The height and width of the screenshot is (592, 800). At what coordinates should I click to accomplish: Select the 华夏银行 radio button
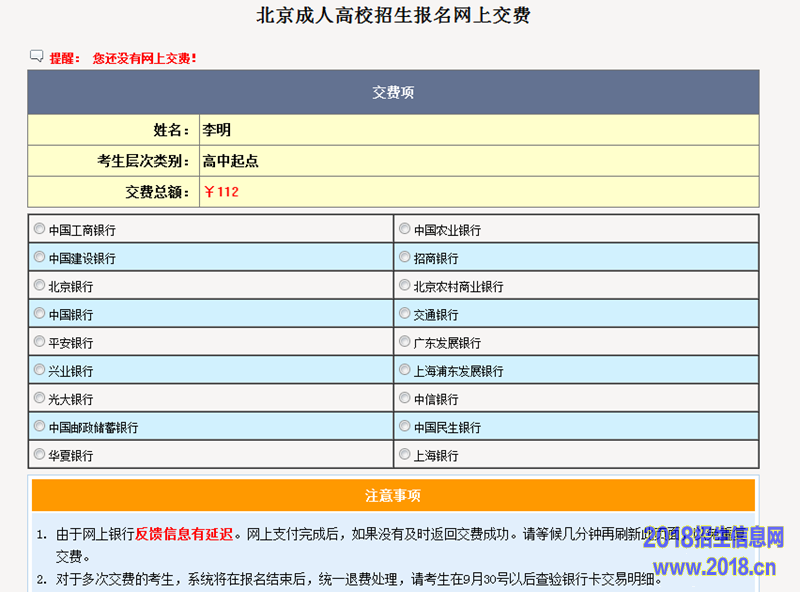(40, 454)
